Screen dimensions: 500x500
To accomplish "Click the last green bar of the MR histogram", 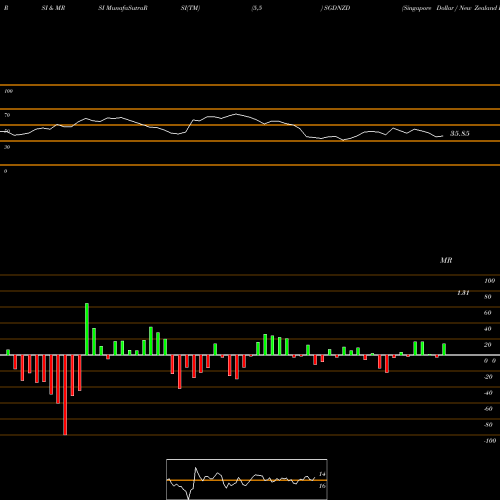I will [x=444, y=349].
